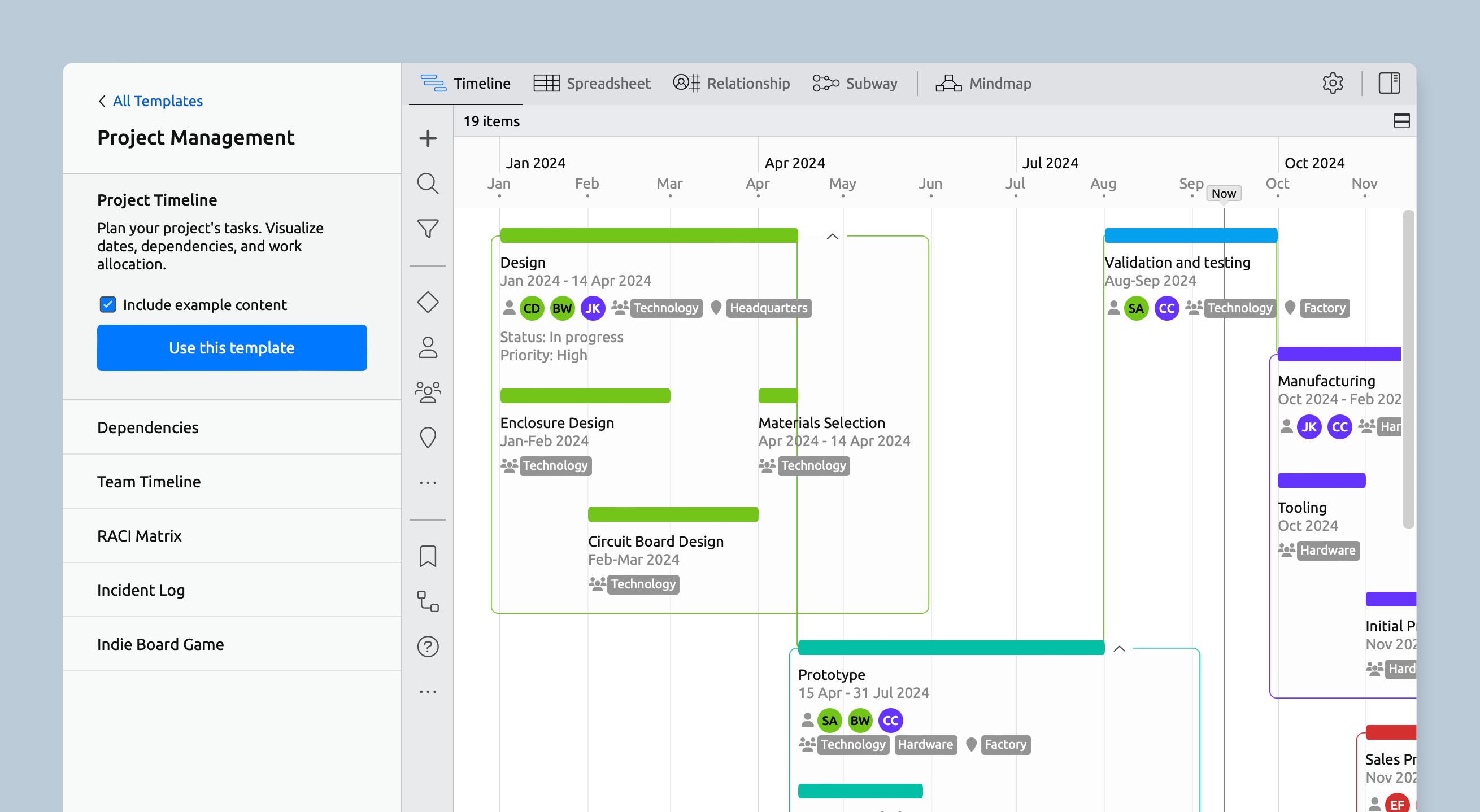Click the Headquarters location tag on Design

click(769, 308)
